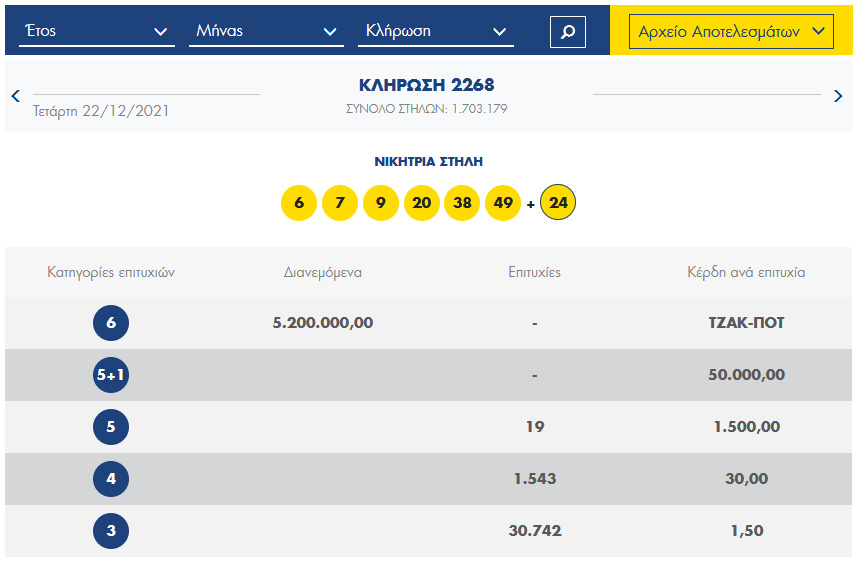
Task: Click the category 3 circle badge
Action: [x=111, y=531]
